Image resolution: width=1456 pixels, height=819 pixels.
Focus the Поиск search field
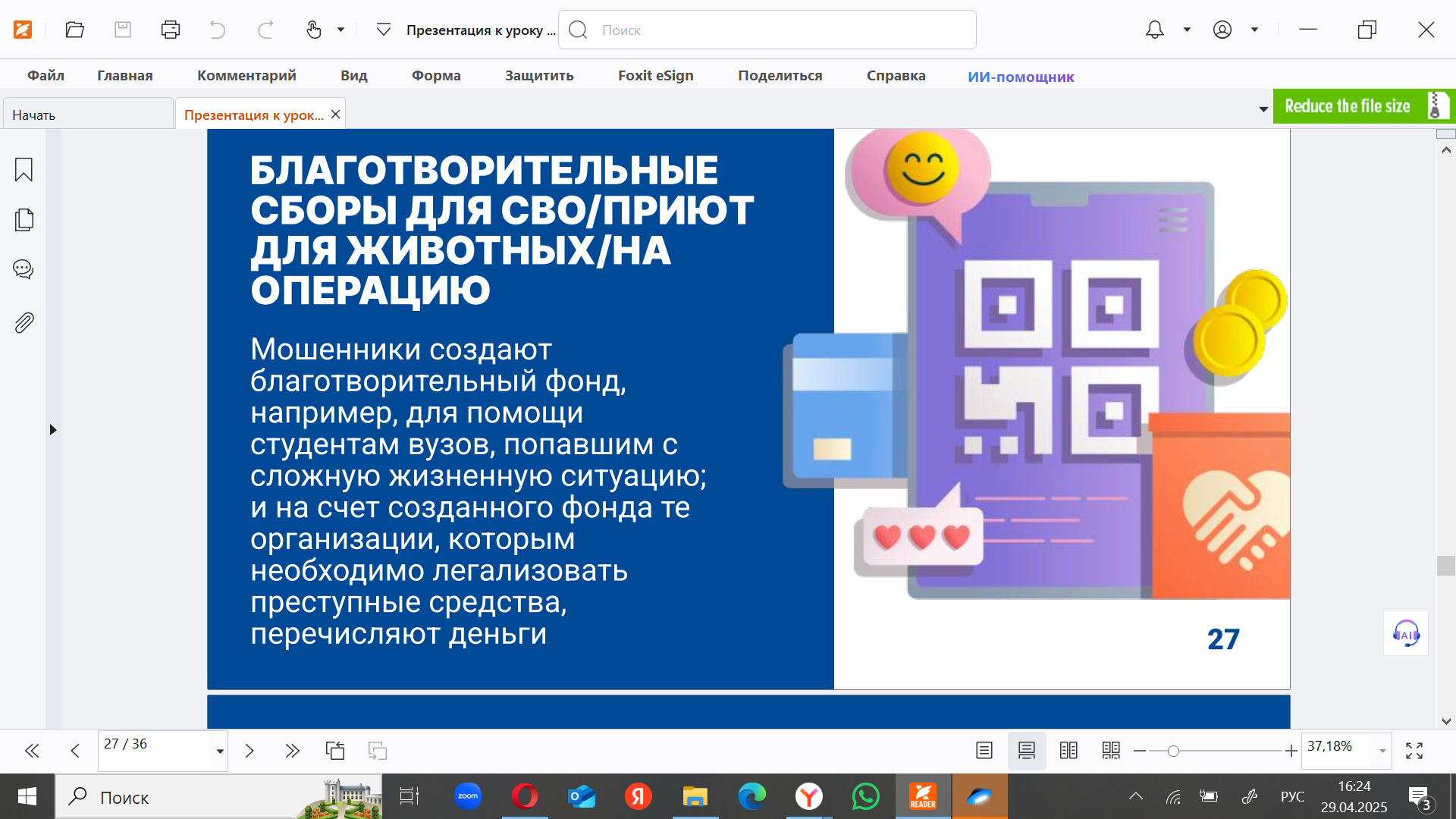pos(767,30)
